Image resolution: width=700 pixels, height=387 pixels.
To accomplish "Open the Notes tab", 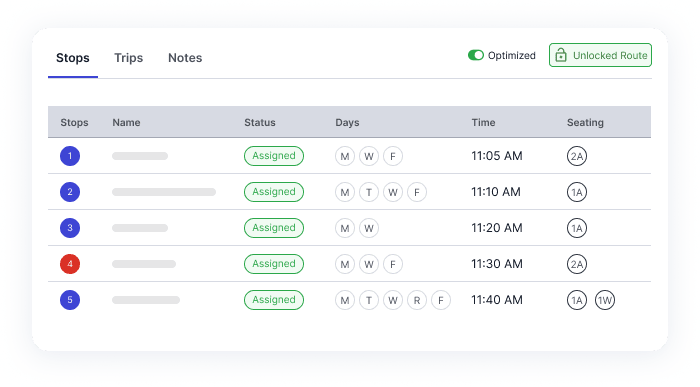I will pyautogui.click(x=185, y=58).
